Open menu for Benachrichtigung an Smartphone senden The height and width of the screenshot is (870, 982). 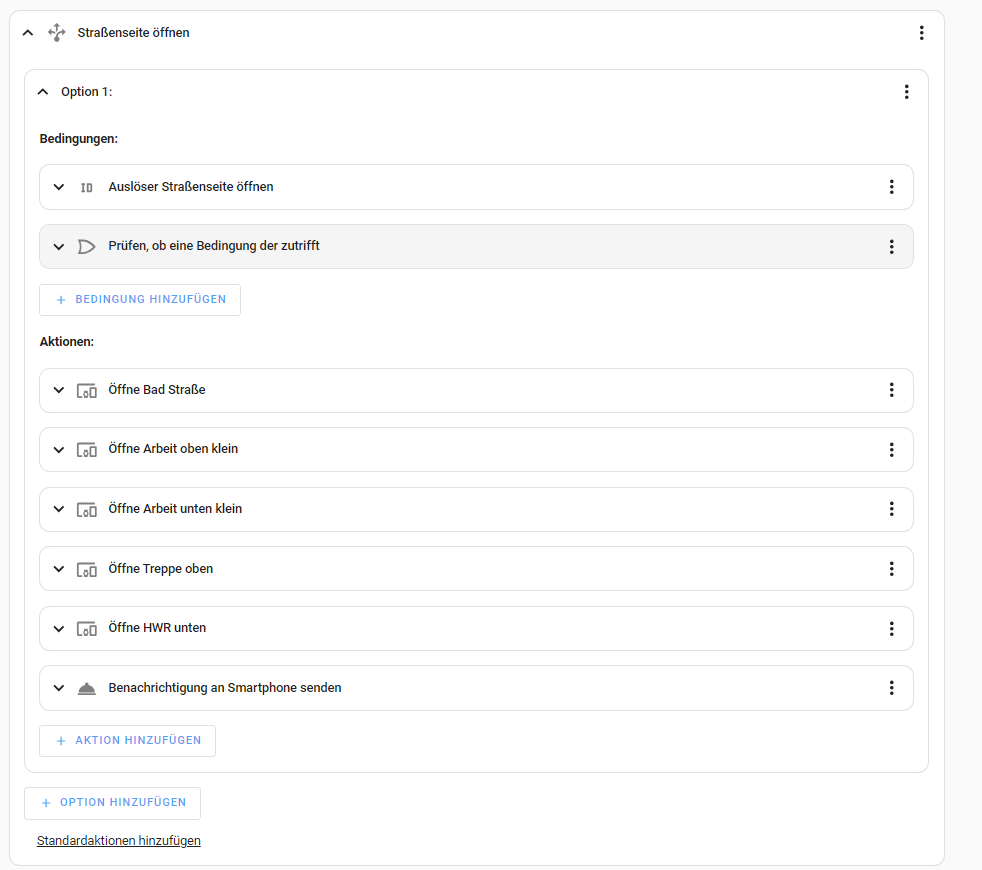pos(891,688)
